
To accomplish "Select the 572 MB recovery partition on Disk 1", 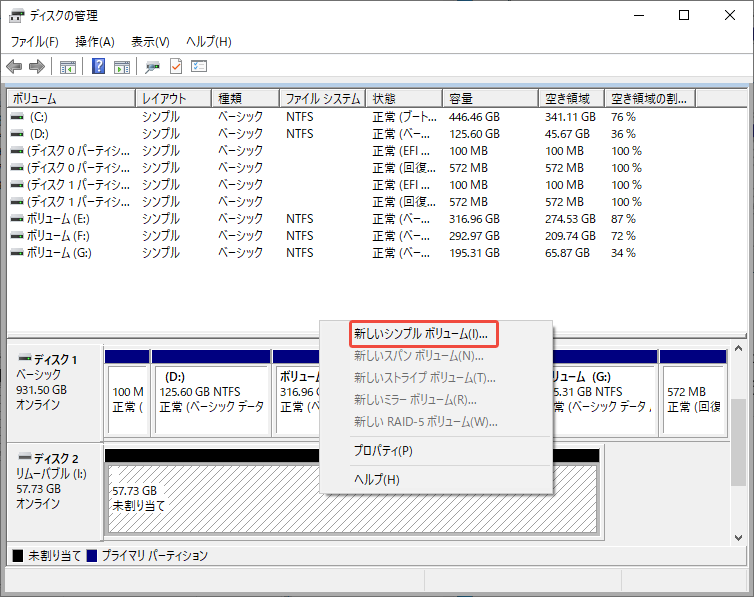I will click(693, 399).
